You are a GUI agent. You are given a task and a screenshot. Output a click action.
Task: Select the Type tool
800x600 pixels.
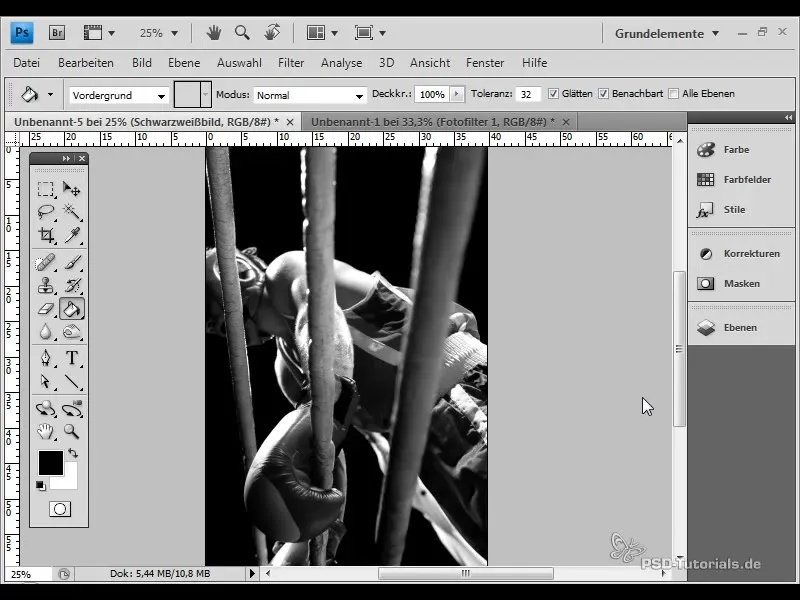click(72, 358)
